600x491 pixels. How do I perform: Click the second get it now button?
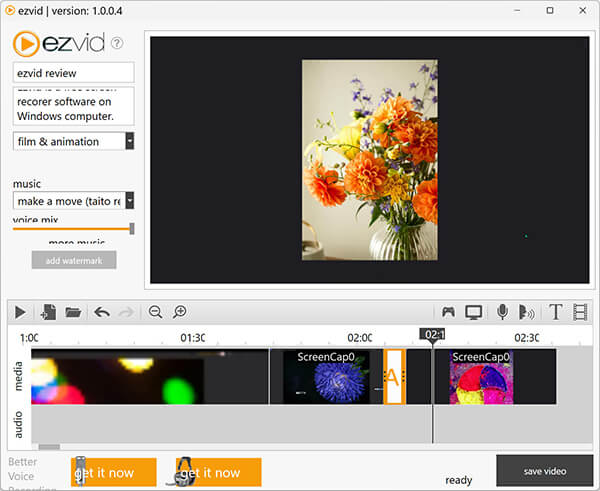pos(218,472)
